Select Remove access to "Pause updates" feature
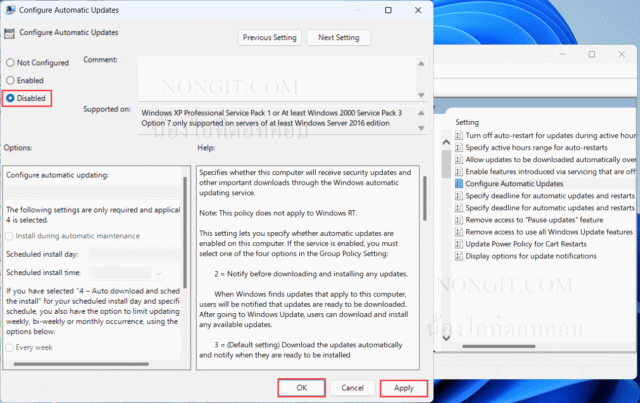Viewport: 640px width, 403px height. coord(534,220)
